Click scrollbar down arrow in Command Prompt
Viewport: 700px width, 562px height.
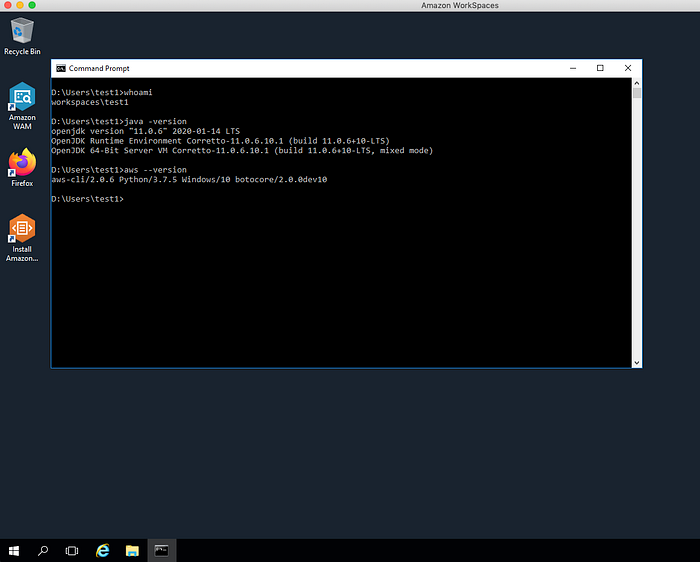point(637,363)
